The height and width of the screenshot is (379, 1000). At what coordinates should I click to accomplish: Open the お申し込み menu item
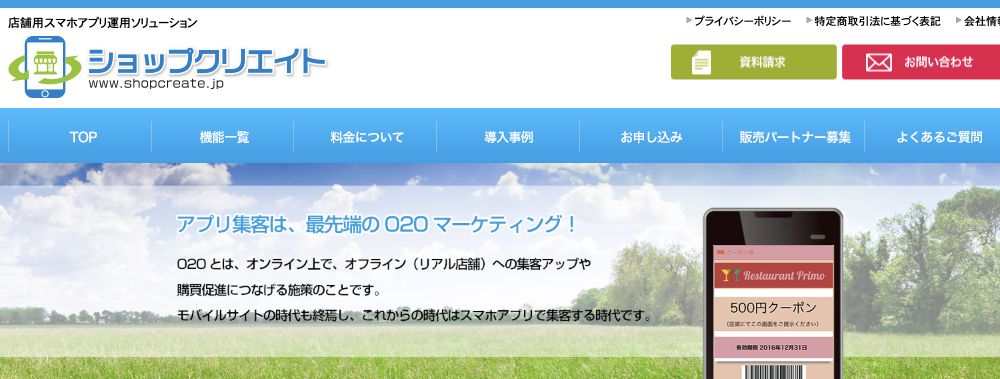(x=651, y=137)
